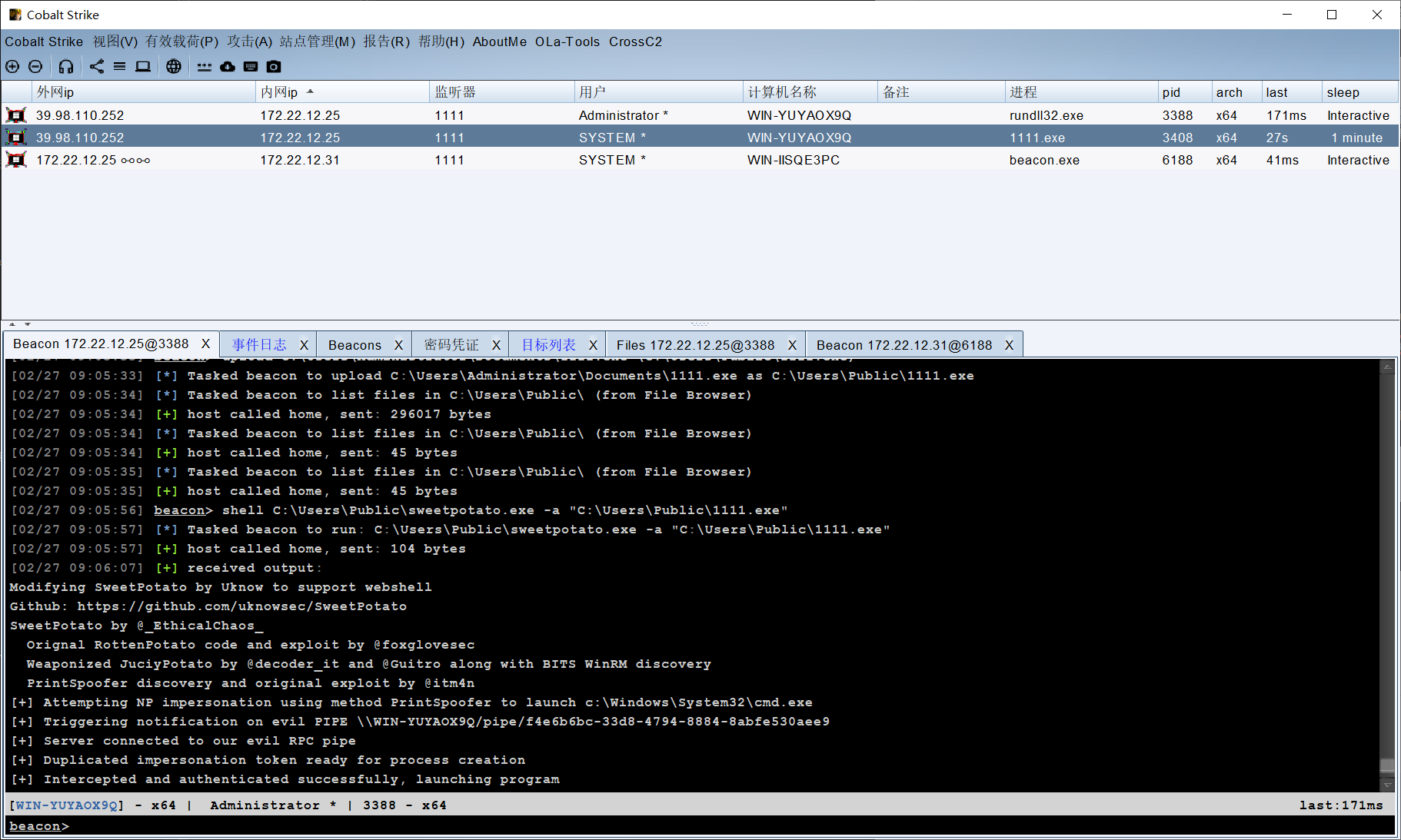This screenshot has height=840, width=1401.
Task: Click the beacon command input field
Action: pyautogui.click(x=308, y=825)
